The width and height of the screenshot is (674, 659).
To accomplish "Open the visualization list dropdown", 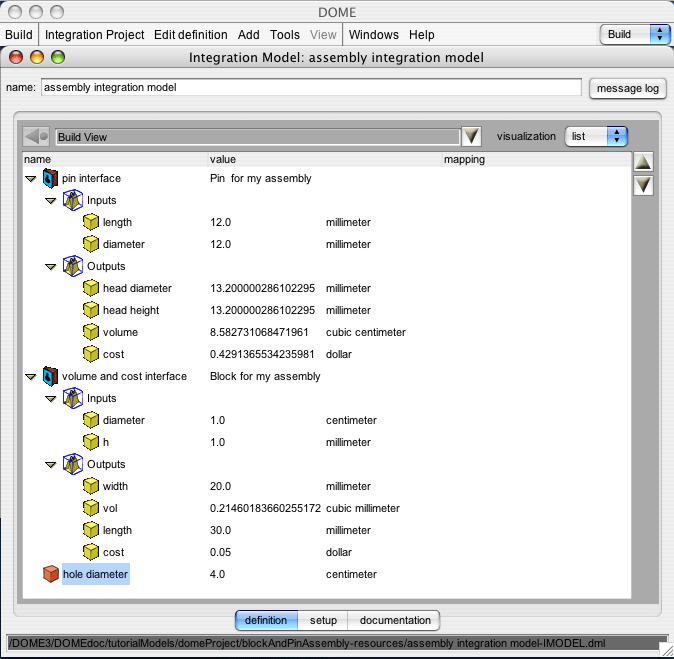I will 596,137.
